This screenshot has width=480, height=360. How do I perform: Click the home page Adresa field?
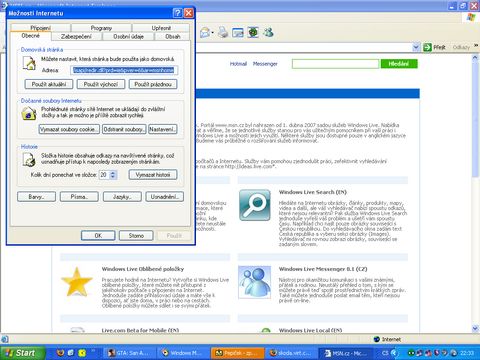coord(124,70)
